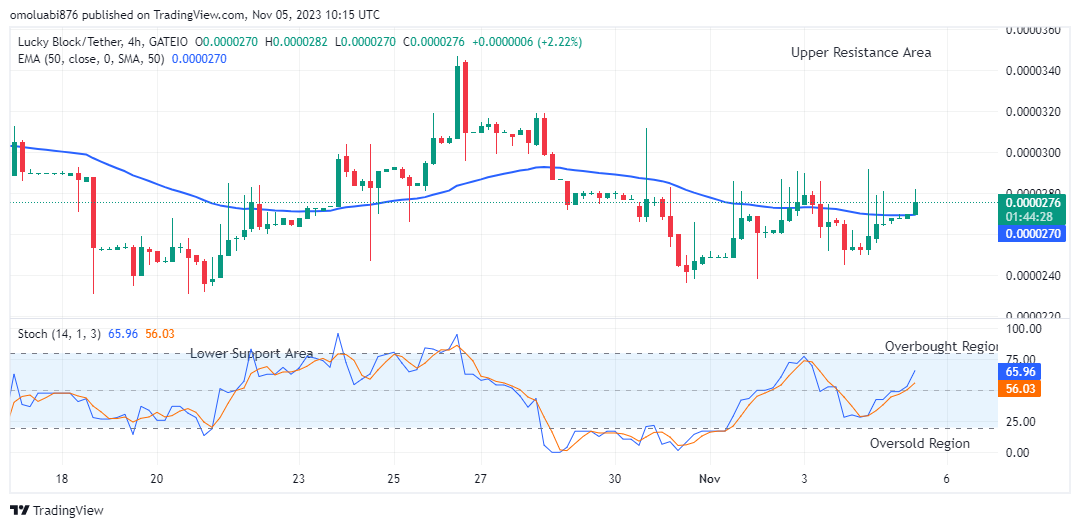This screenshot has width=1080, height=528.
Task: Click the '27' date on time axis
Action: pyautogui.click(x=480, y=479)
